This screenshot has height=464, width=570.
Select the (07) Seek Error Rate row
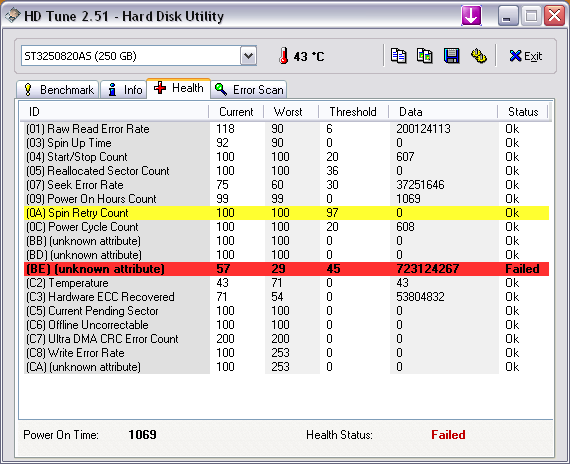pos(286,185)
